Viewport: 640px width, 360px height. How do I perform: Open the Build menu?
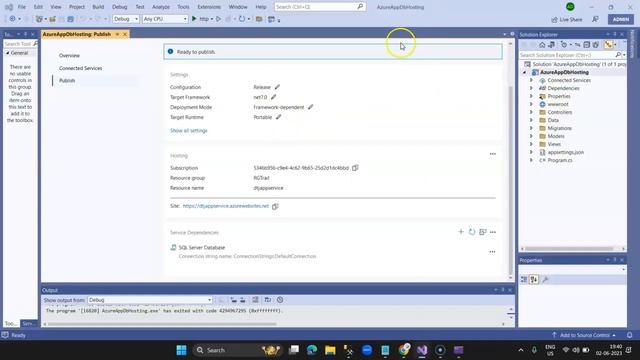pos(98,7)
